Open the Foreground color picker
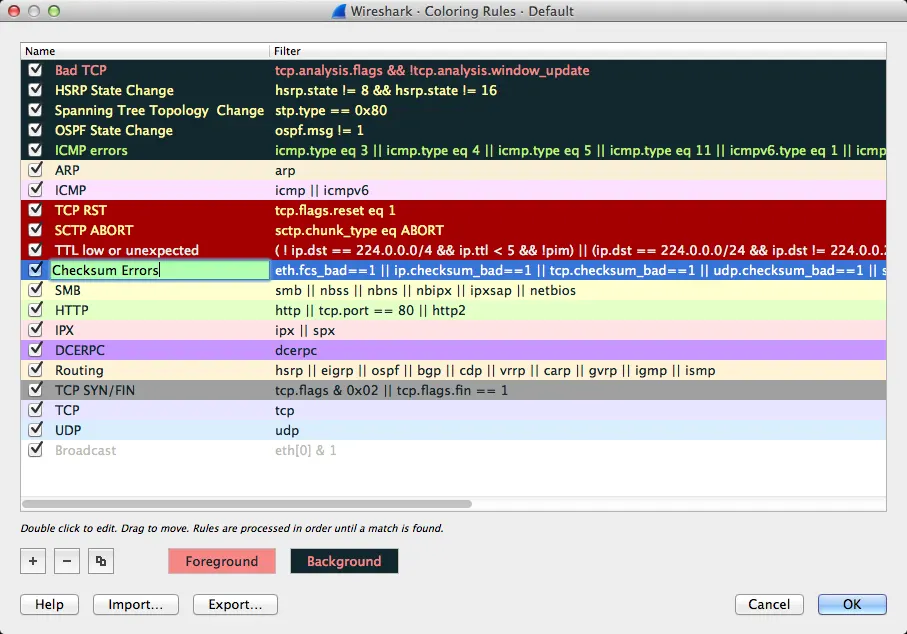Screen dimensions: 907x634 click(x=221, y=561)
